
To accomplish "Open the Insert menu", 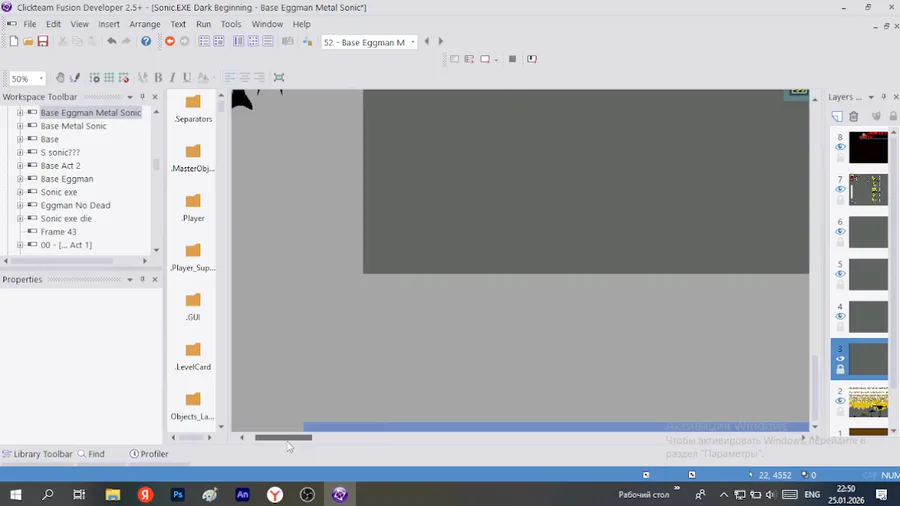I will coord(108,24).
